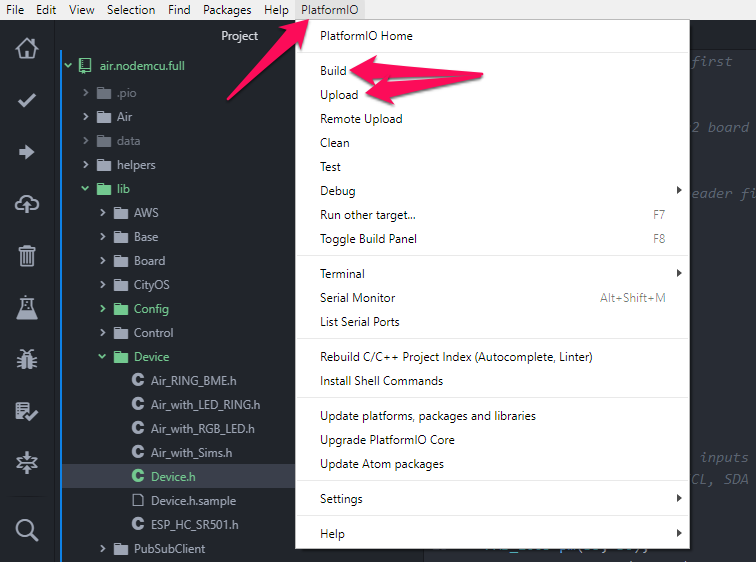
Task: Expand the .pio folder chevron
Action: click(85, 92)
